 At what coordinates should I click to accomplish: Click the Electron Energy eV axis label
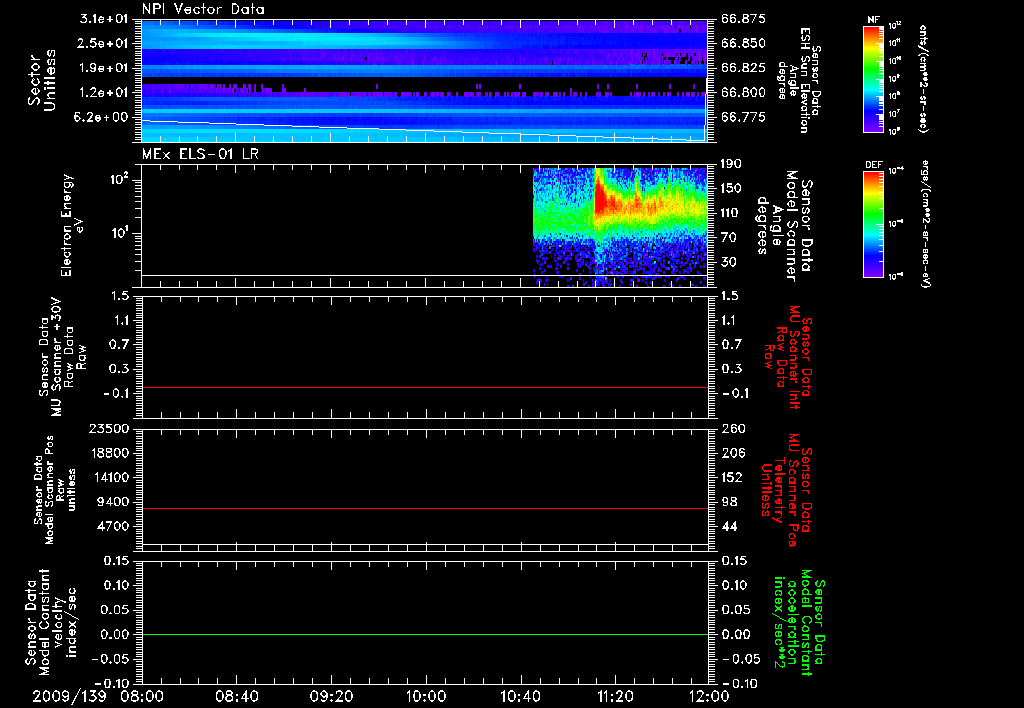pyautogui.click(x=72, y=225)
